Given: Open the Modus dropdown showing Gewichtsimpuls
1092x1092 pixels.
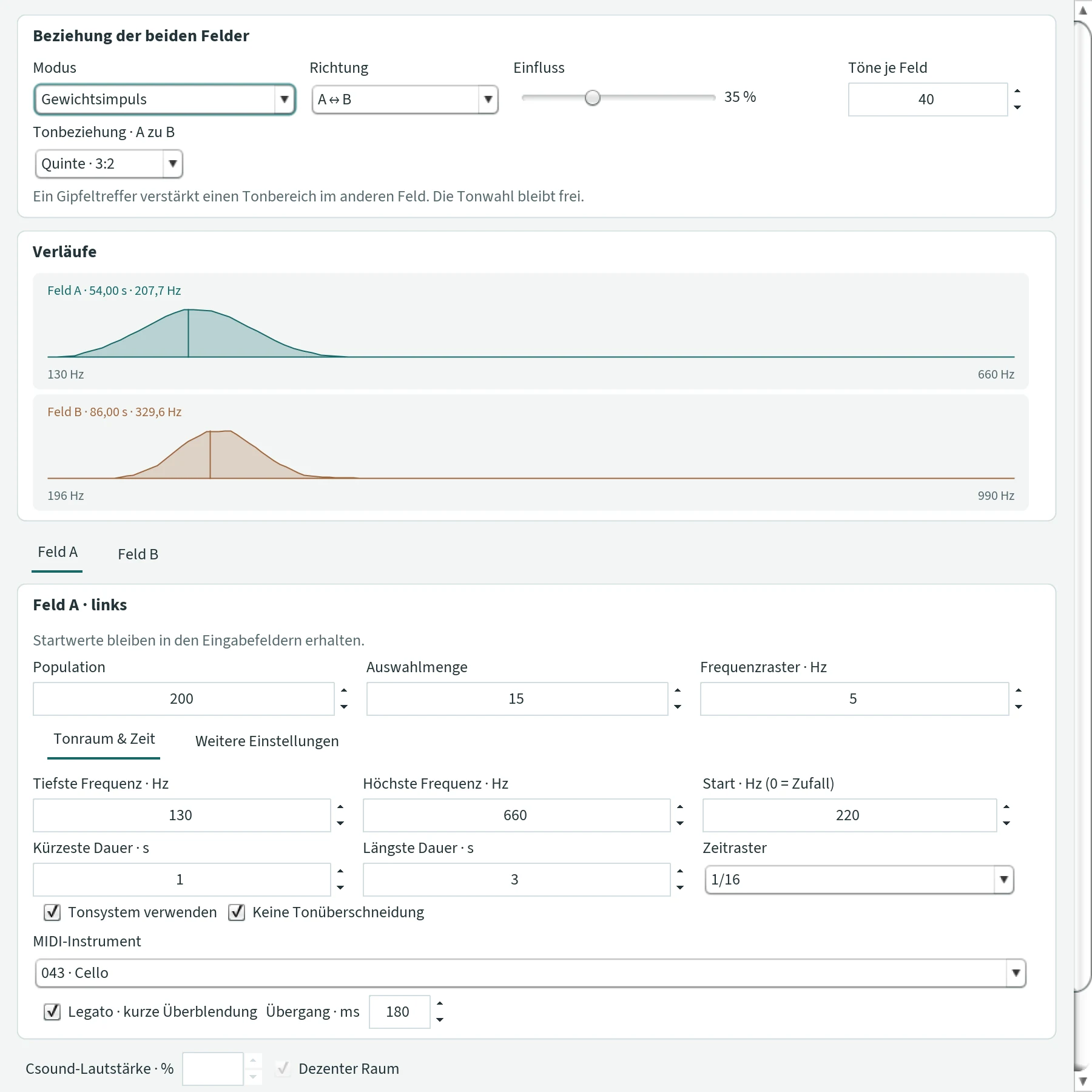Looking at the screenshot, I should [x=164, y=99].
